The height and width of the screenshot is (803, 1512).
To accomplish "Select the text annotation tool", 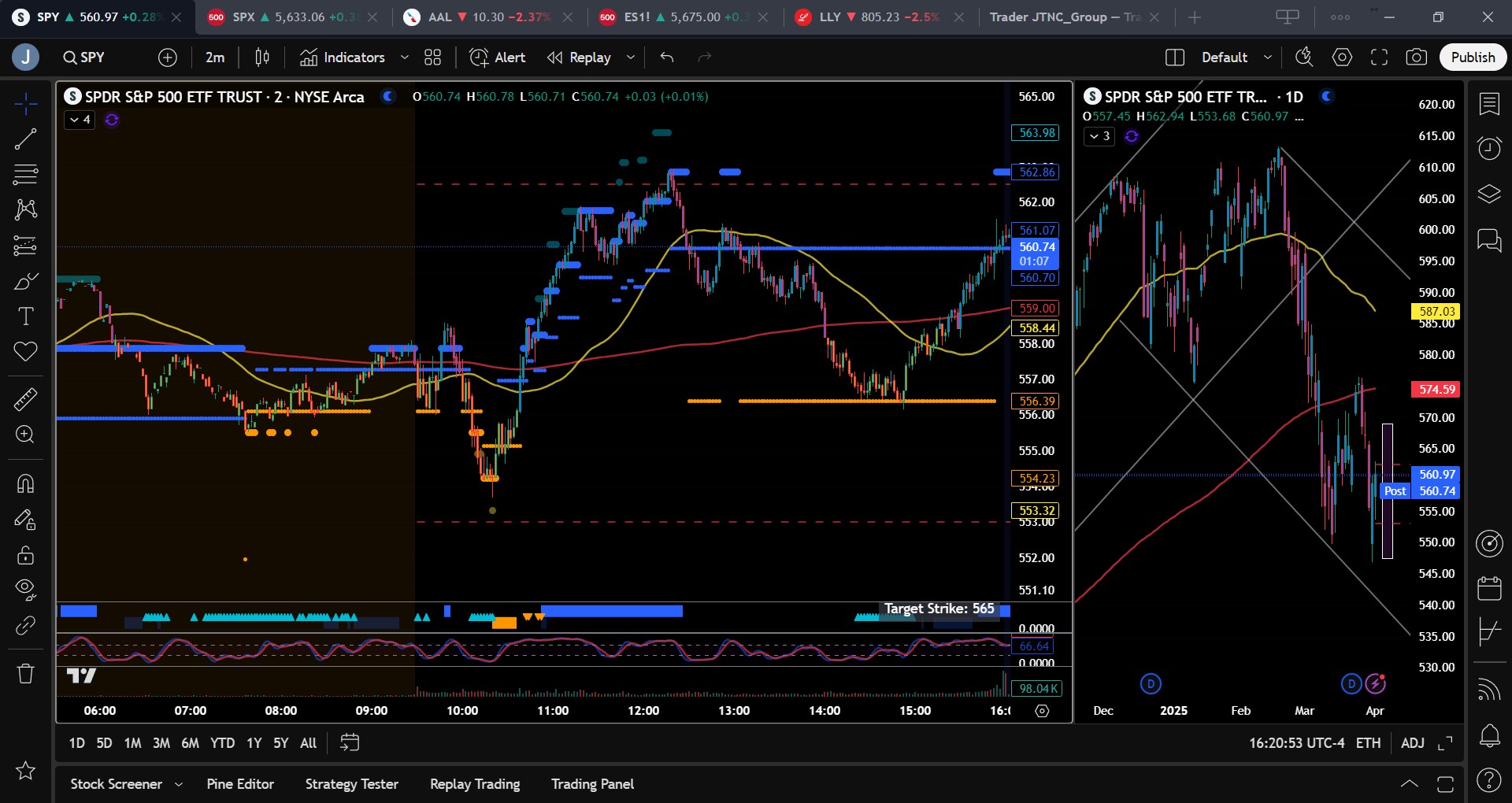I will (25, 316).
